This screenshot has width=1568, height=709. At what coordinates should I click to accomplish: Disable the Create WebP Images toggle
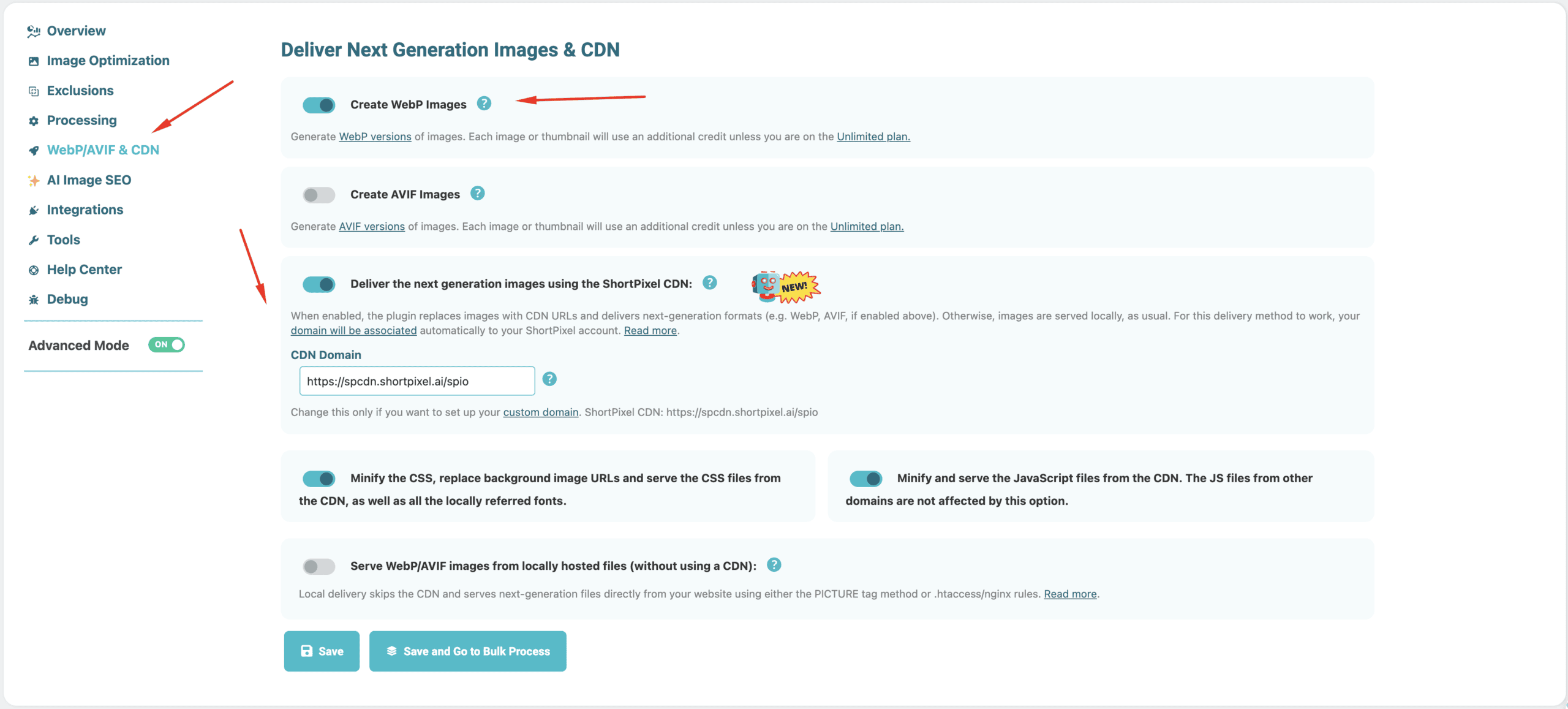[x=319, y=105]
